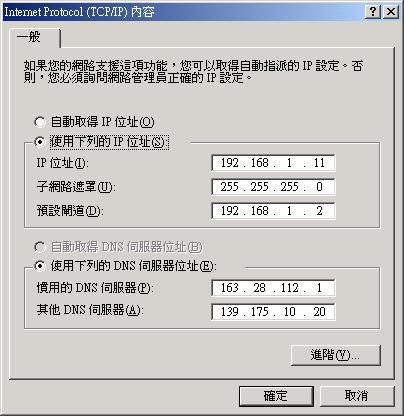404x416 pixels.
Task: Click first octet 139 of alternate DNS
Action: pyautogui.click(x=230, y=312)
